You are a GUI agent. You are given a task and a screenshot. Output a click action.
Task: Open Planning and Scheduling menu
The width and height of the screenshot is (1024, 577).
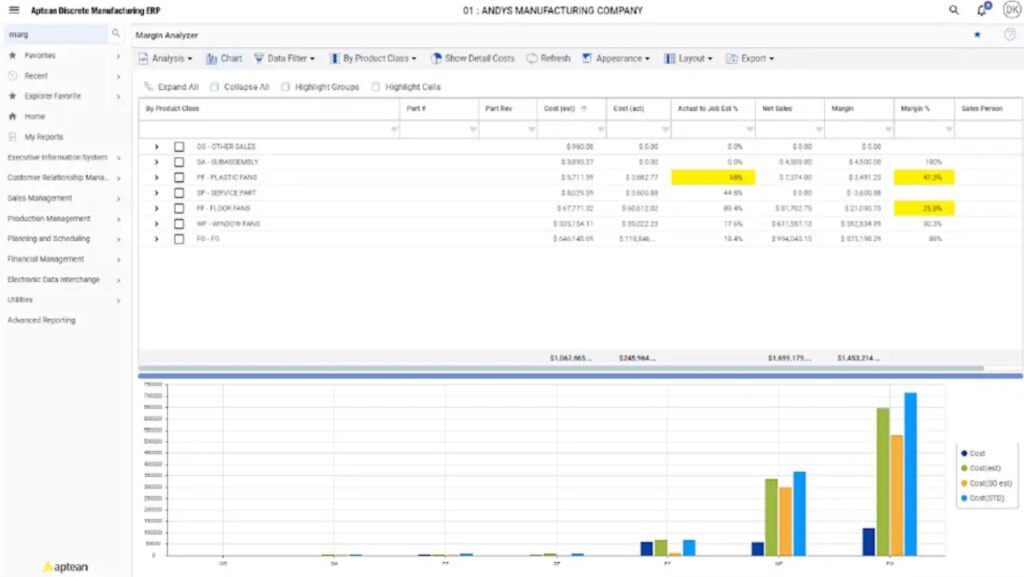pyautogui.click(x=64, y=239)
